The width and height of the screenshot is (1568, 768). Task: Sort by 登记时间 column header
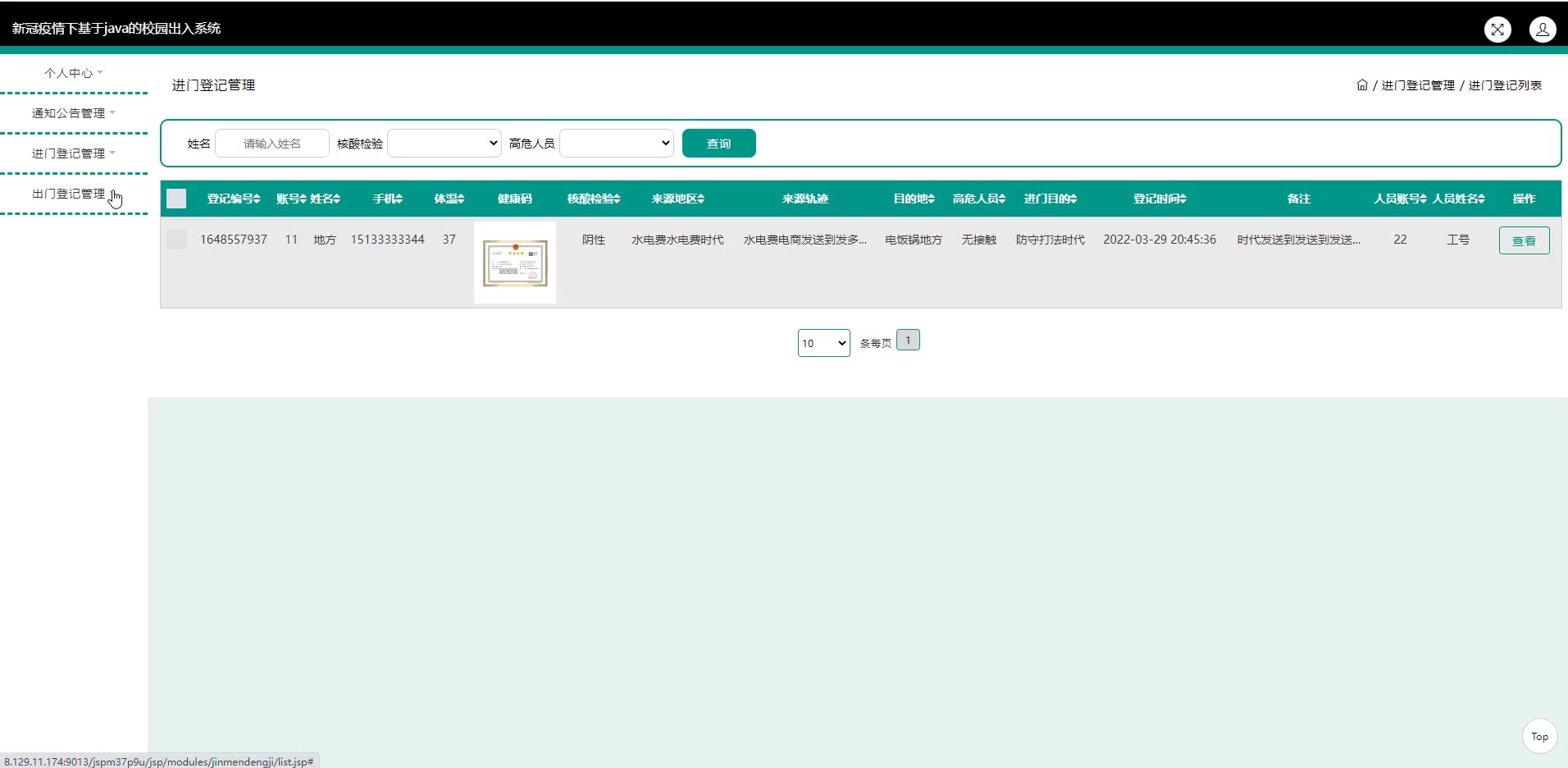tap(1160, 199)
